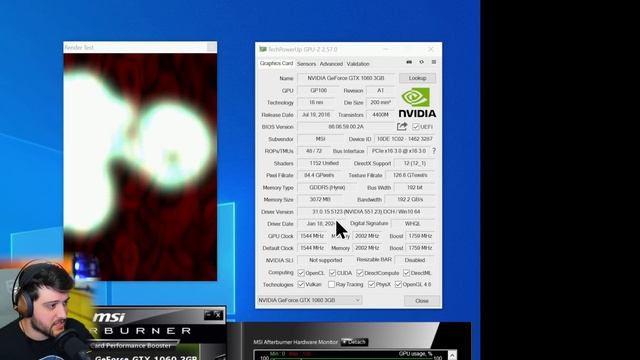640x360 pixels.
Task: Toggle the CUDA checkbox
Action: (x=332, y=273)
